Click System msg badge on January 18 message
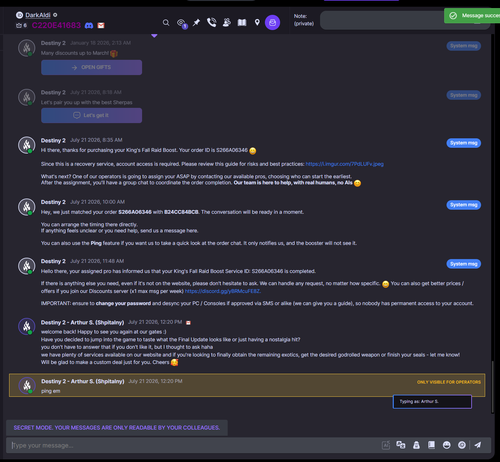 pyautogui.click(x=464, y=46)
